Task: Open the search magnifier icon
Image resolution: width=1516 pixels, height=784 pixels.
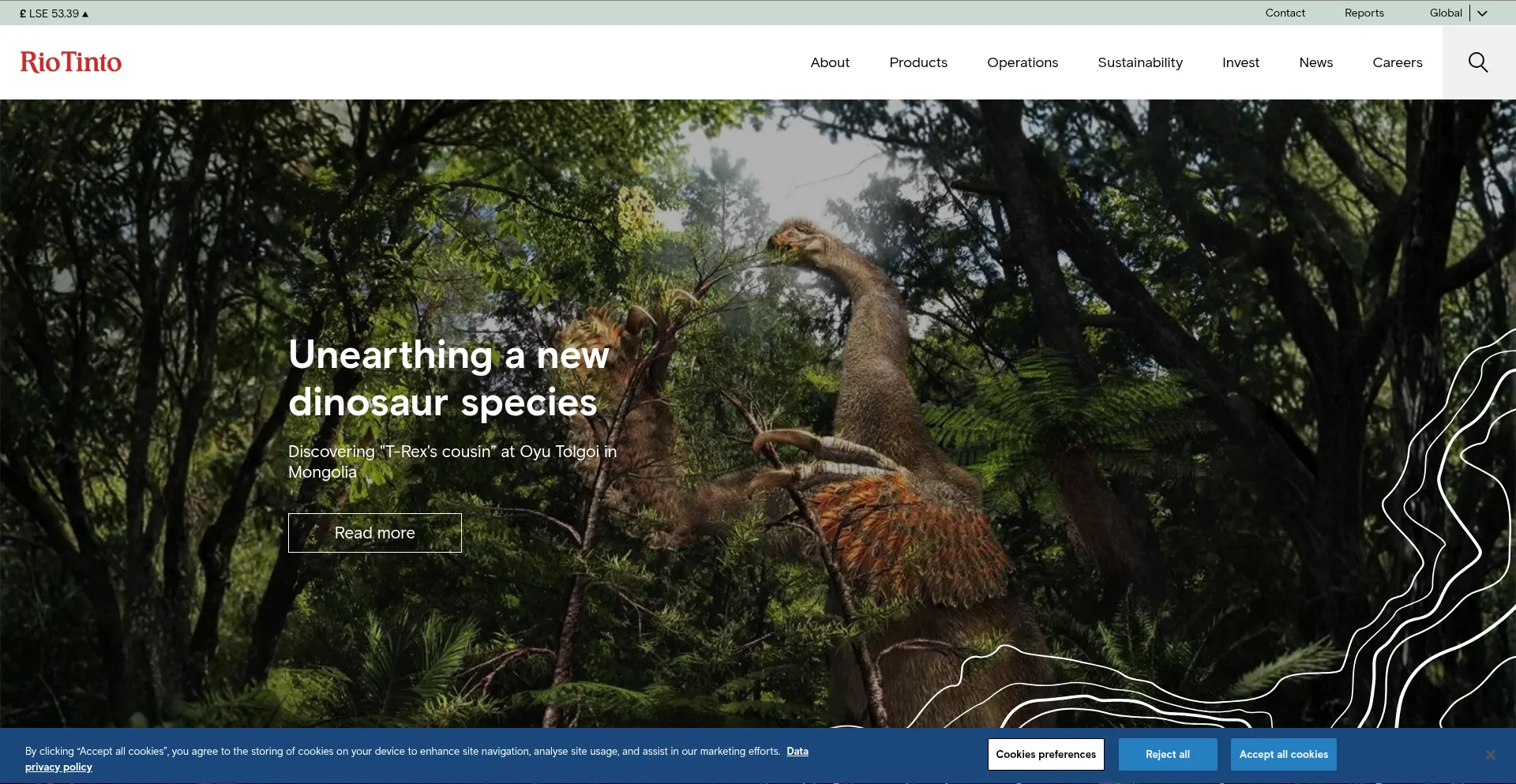Action: coord(1477,62)
